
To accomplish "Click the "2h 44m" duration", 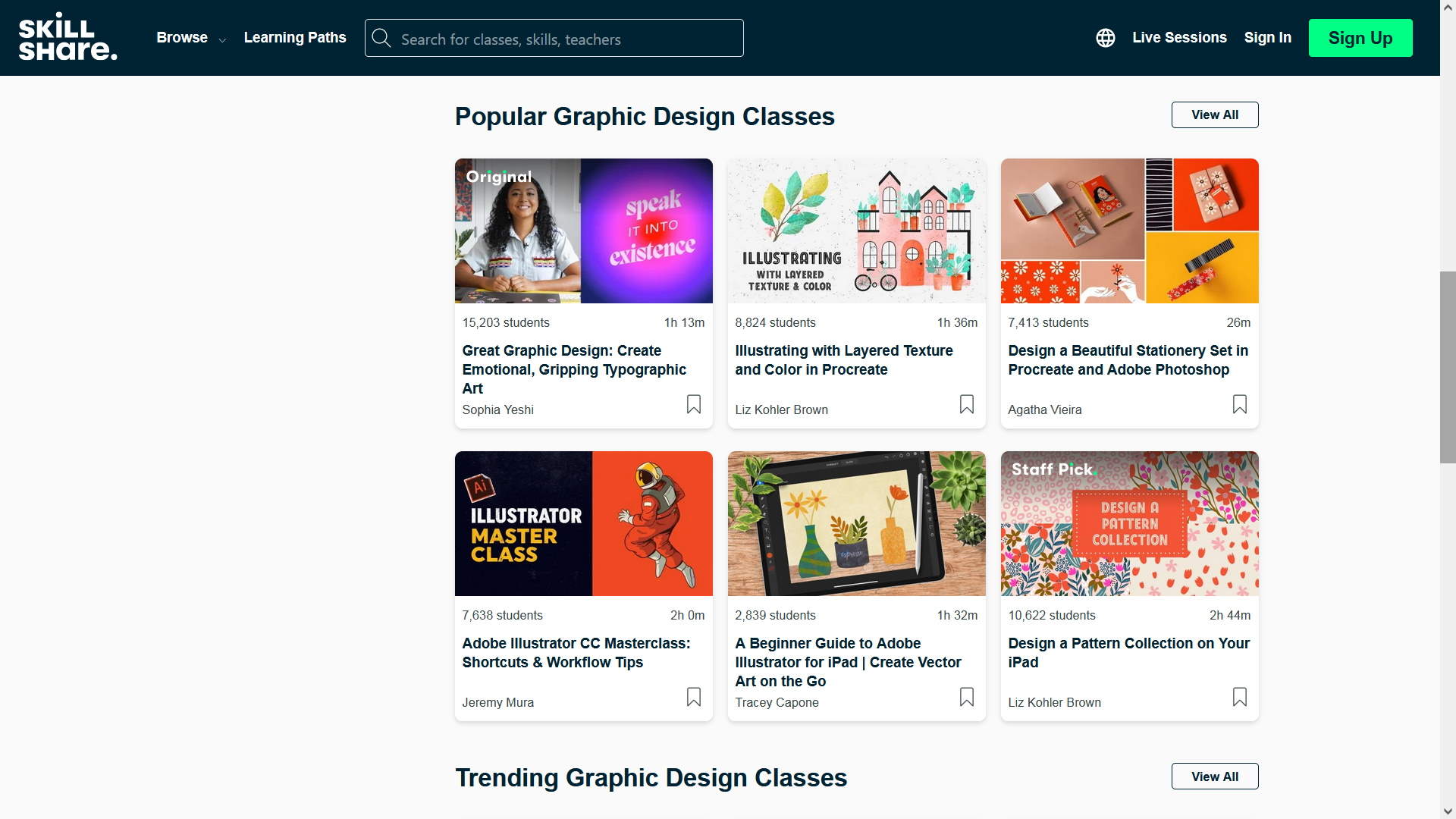I will [1230, 615].
